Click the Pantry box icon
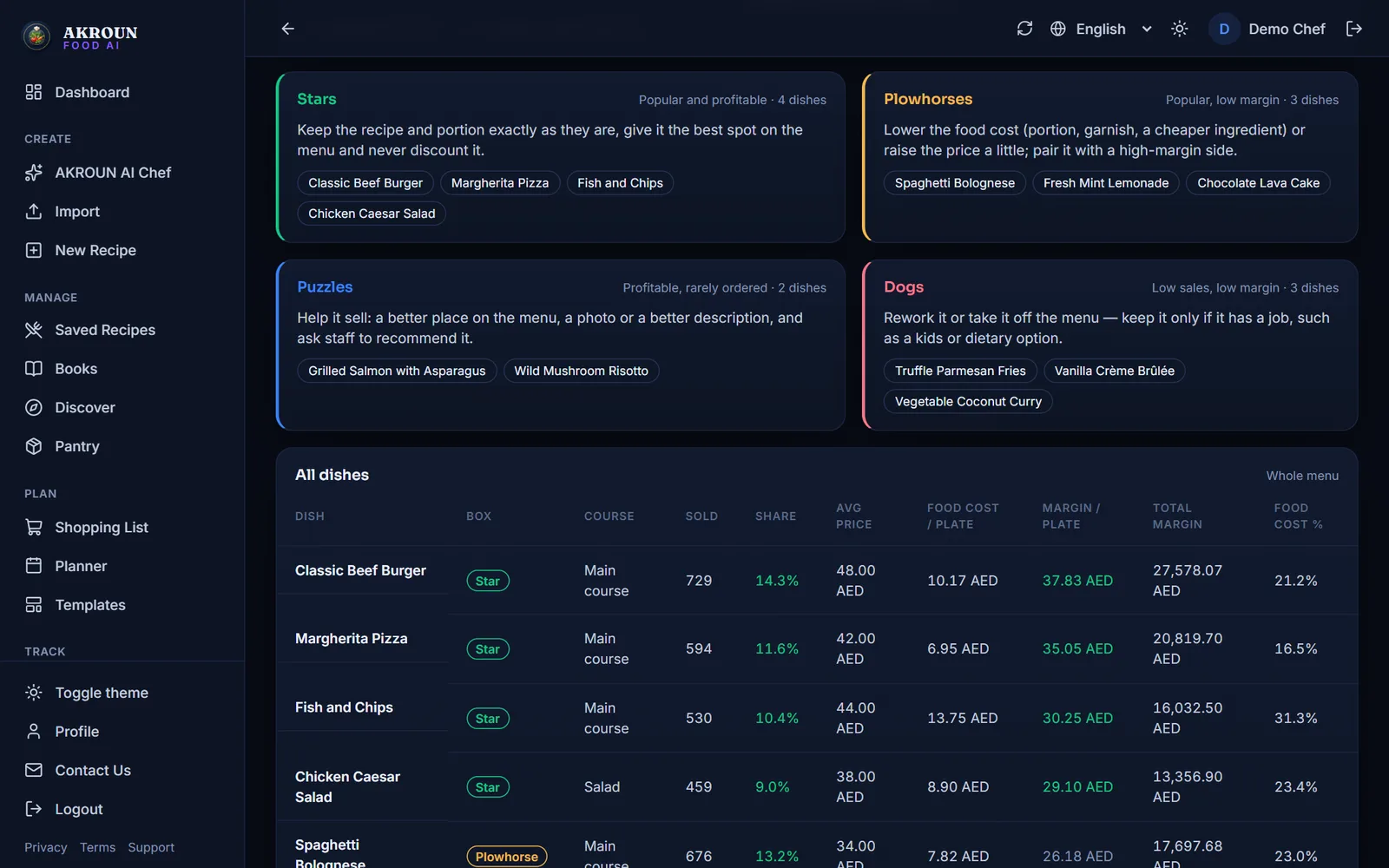 [34, 446]
